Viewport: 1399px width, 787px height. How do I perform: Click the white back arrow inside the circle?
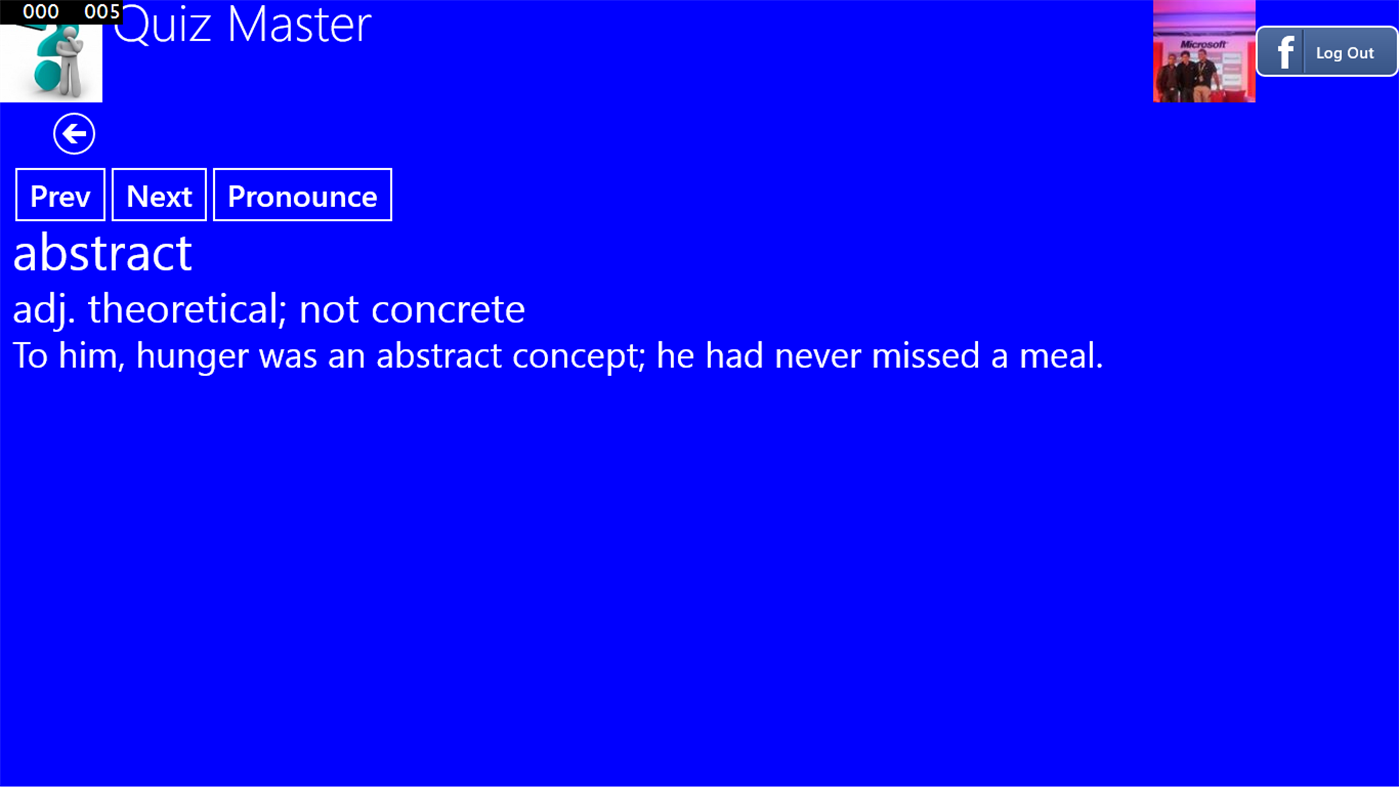click(73, 132)
